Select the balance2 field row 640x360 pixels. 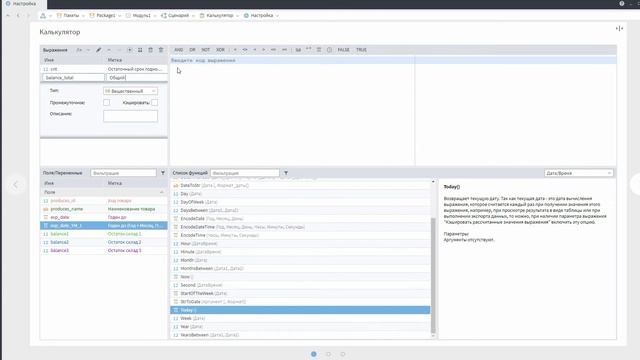pyautogui.click(x=104, y=242)
